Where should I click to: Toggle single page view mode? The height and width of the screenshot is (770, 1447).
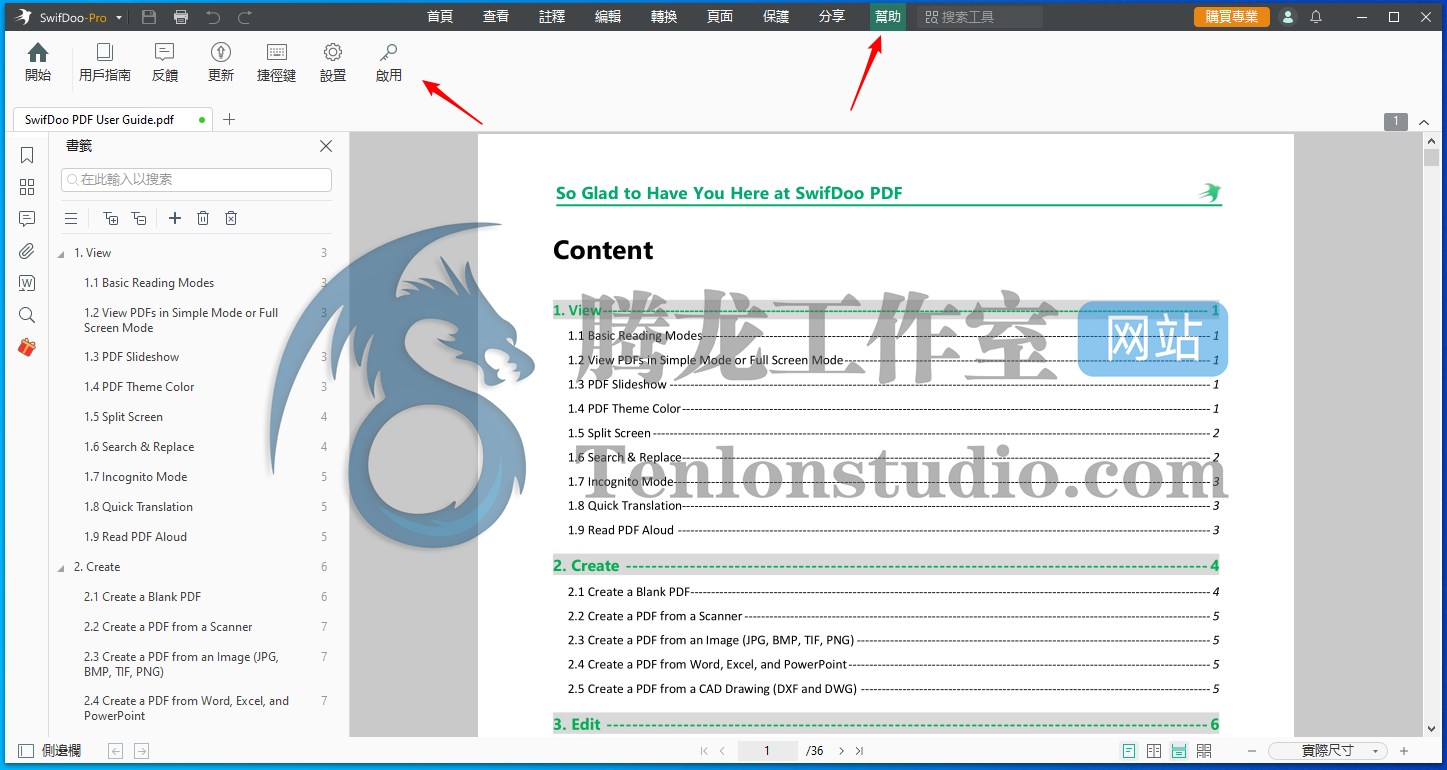tap(1129, 751)
